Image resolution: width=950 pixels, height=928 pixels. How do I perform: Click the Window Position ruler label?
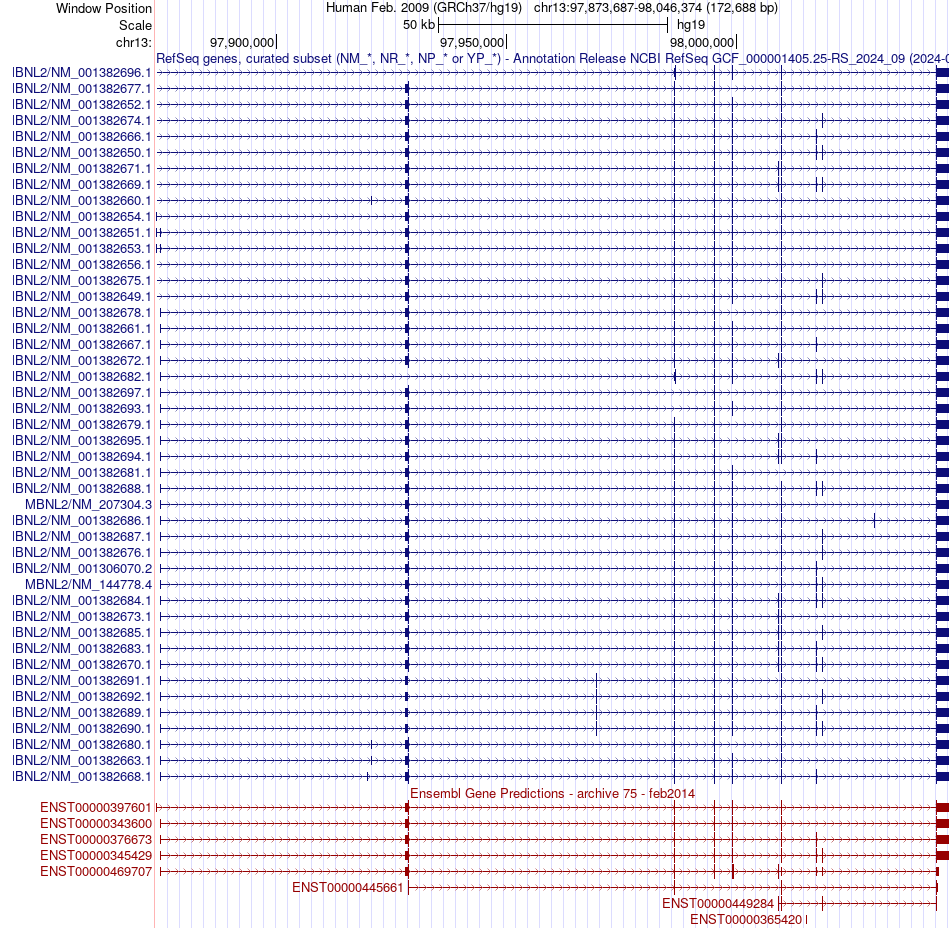(104, 8)
